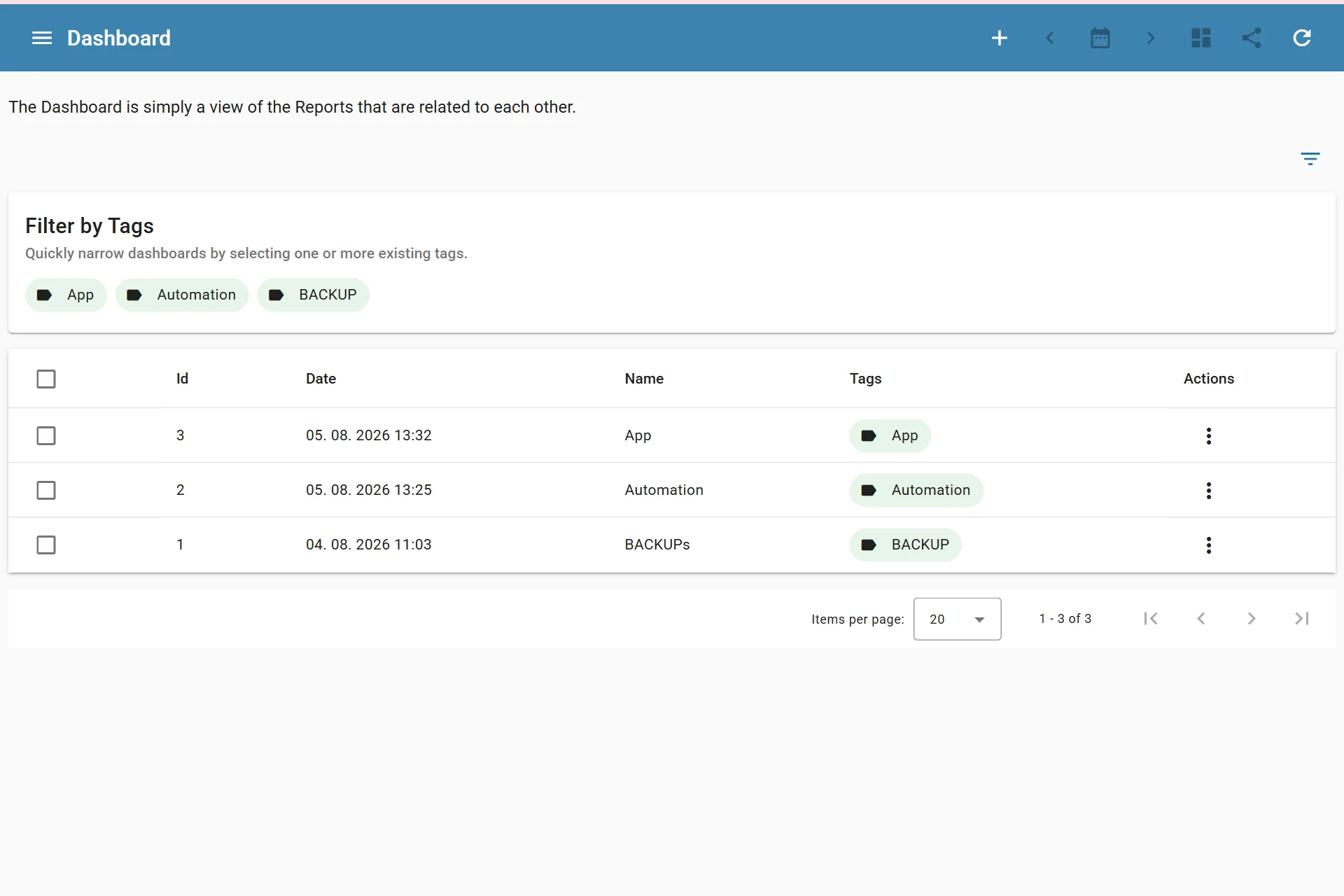This screenshot has height=896, width=1344.
Task: Open actions menu for BACKUPs row
Action: point(1209,545)
